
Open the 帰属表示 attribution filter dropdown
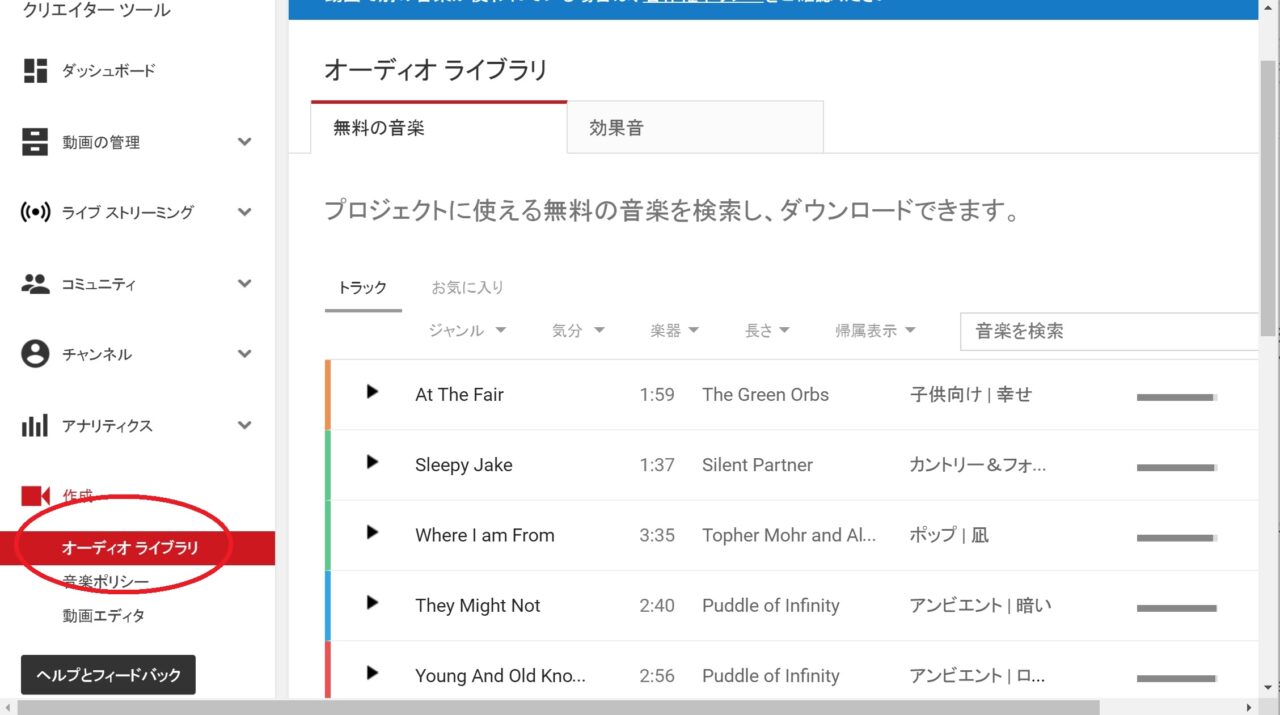[875, 331]
